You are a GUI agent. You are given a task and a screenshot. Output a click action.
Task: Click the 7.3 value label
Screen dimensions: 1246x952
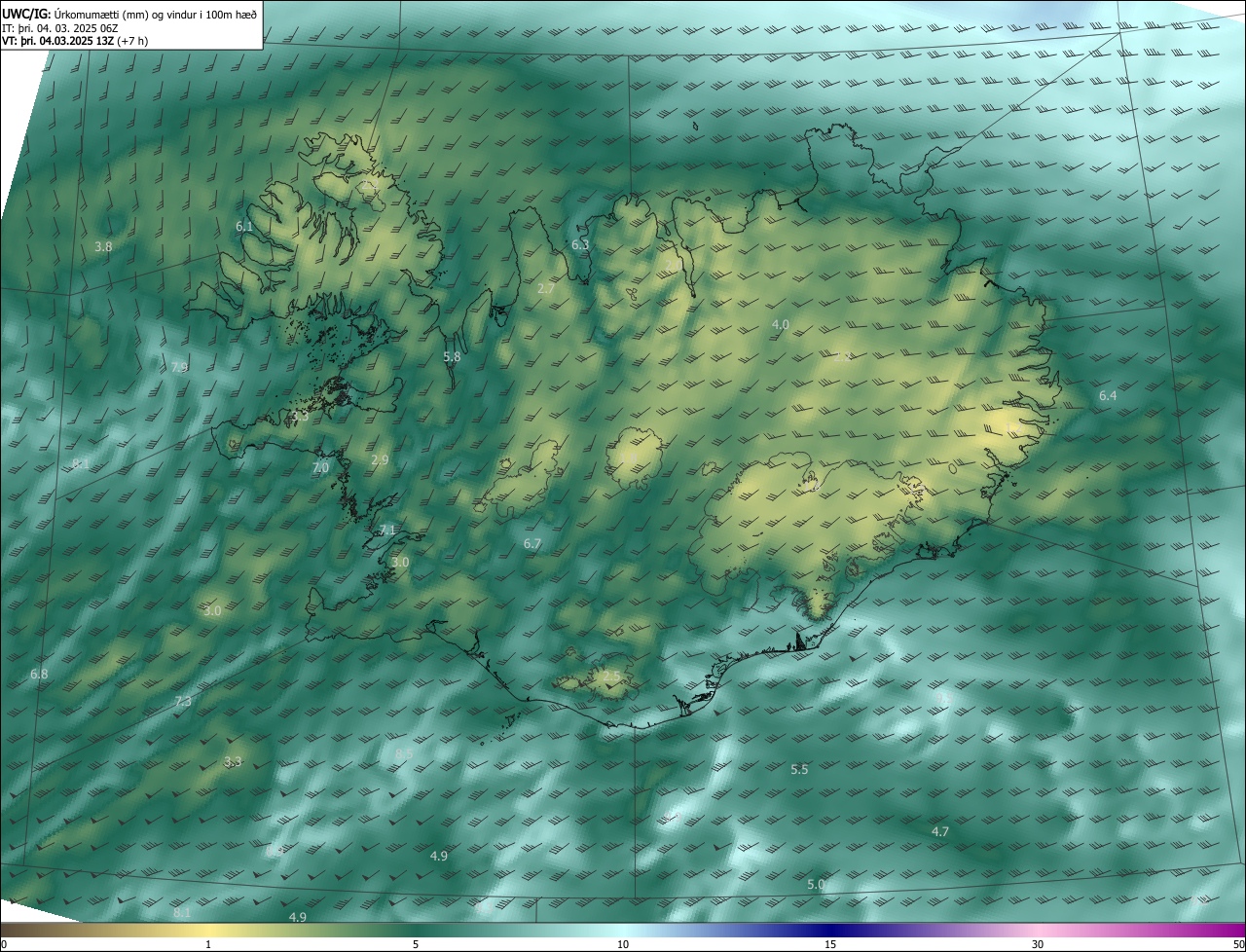(x=183, y=701)
